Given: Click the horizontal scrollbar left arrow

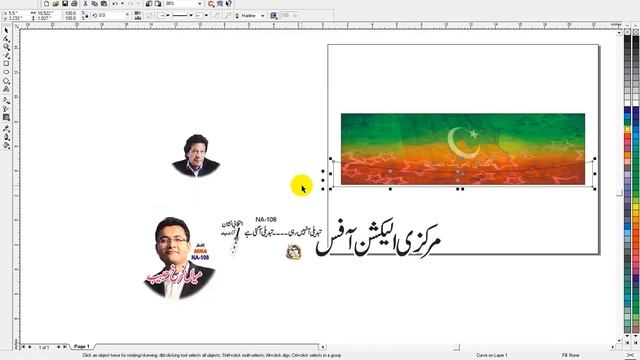Looking at the screenshot, I should (x=322, y=347).
